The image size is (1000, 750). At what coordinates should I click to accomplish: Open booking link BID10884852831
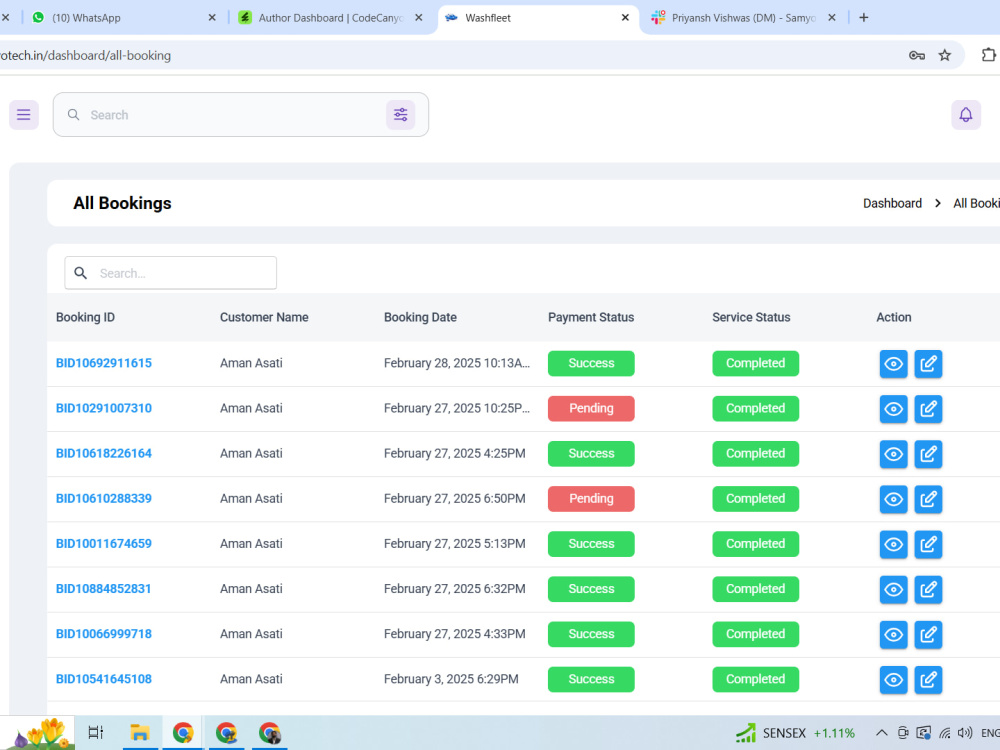[x=104, y=589]
